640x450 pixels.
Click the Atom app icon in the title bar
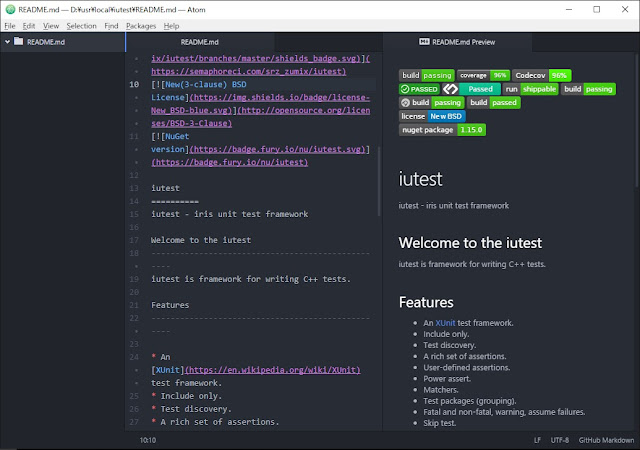pyautogui.click(x=10, y=9)
